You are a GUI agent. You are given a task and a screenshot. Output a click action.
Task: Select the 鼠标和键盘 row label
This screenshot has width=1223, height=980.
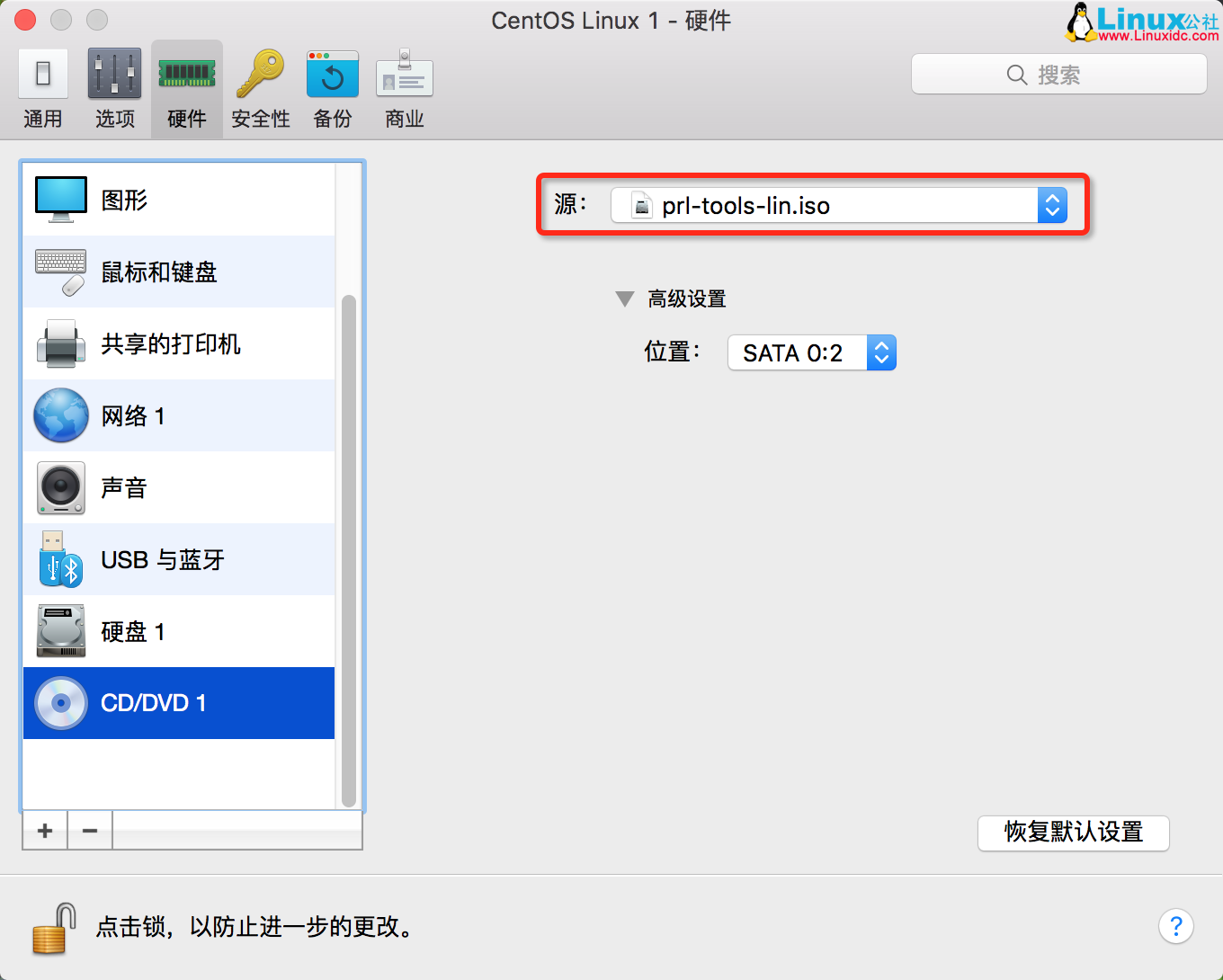click(159, 272)
